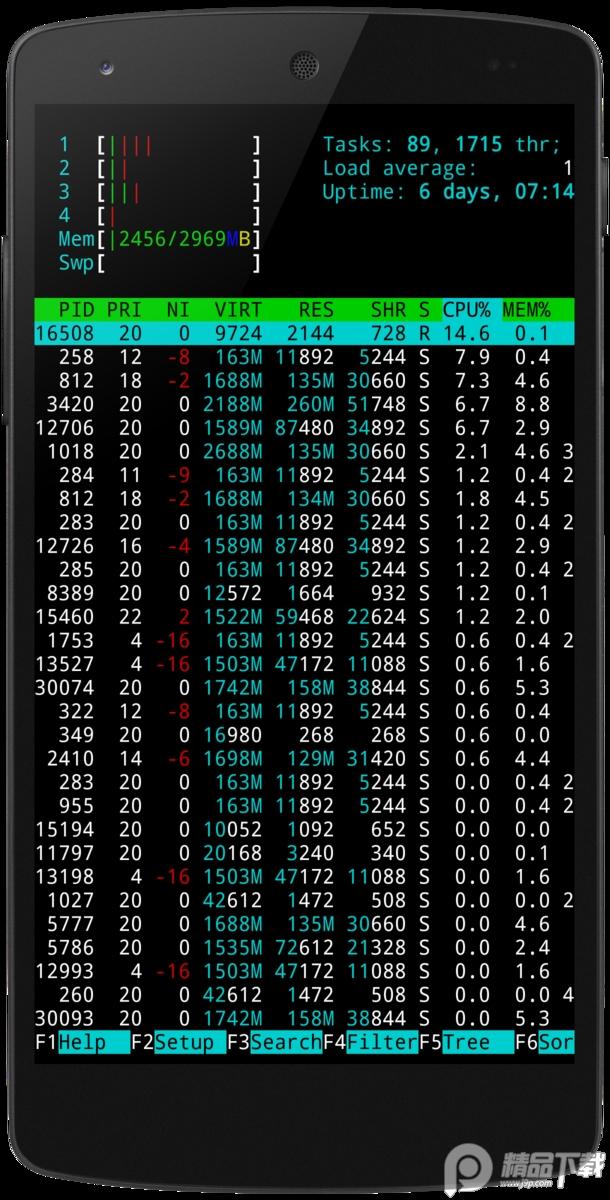
Task: Click the PID column header
Action: (76, 310)
